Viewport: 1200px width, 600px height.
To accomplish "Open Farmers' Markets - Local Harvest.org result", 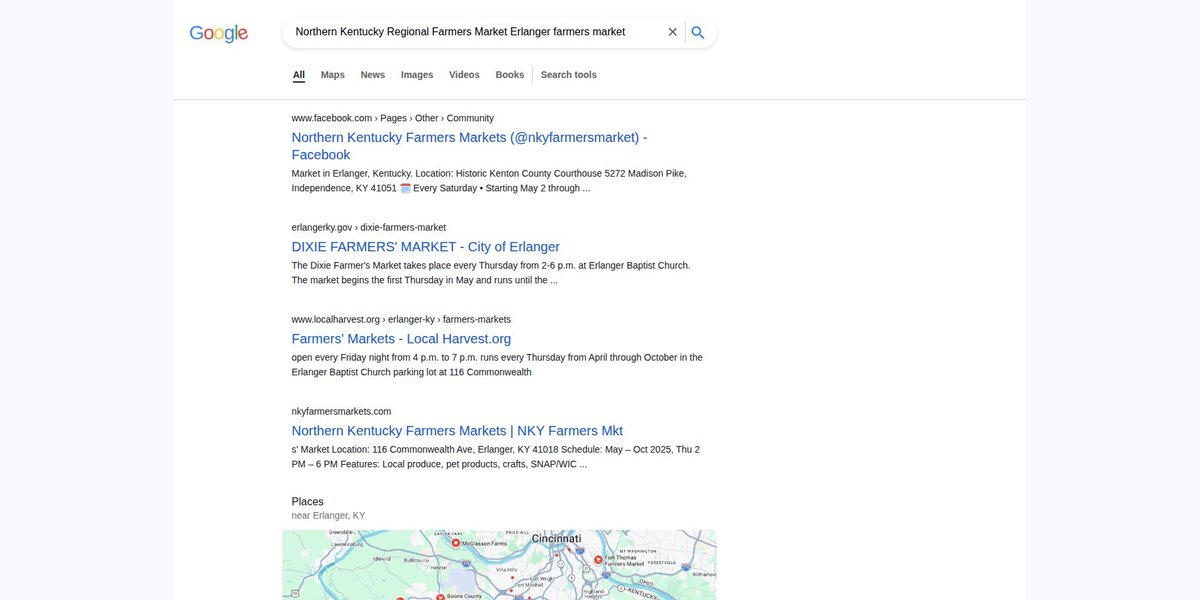I will [x=401, y=339].
